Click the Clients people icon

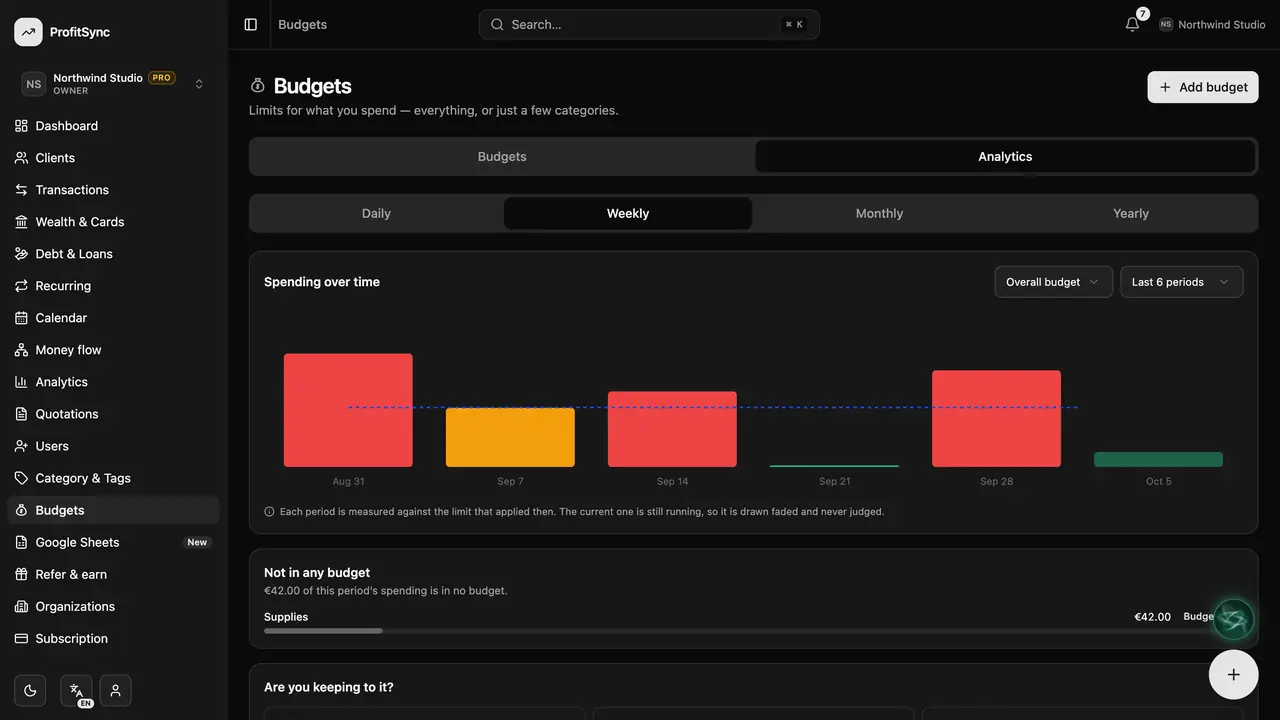21,158
